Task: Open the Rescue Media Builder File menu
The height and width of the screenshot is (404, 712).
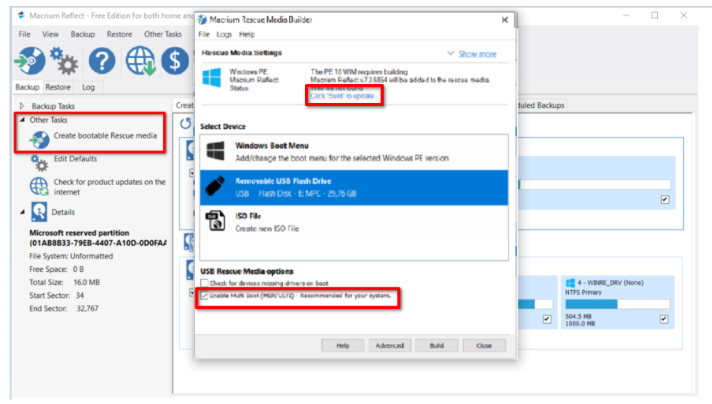Action: (204, 34)
